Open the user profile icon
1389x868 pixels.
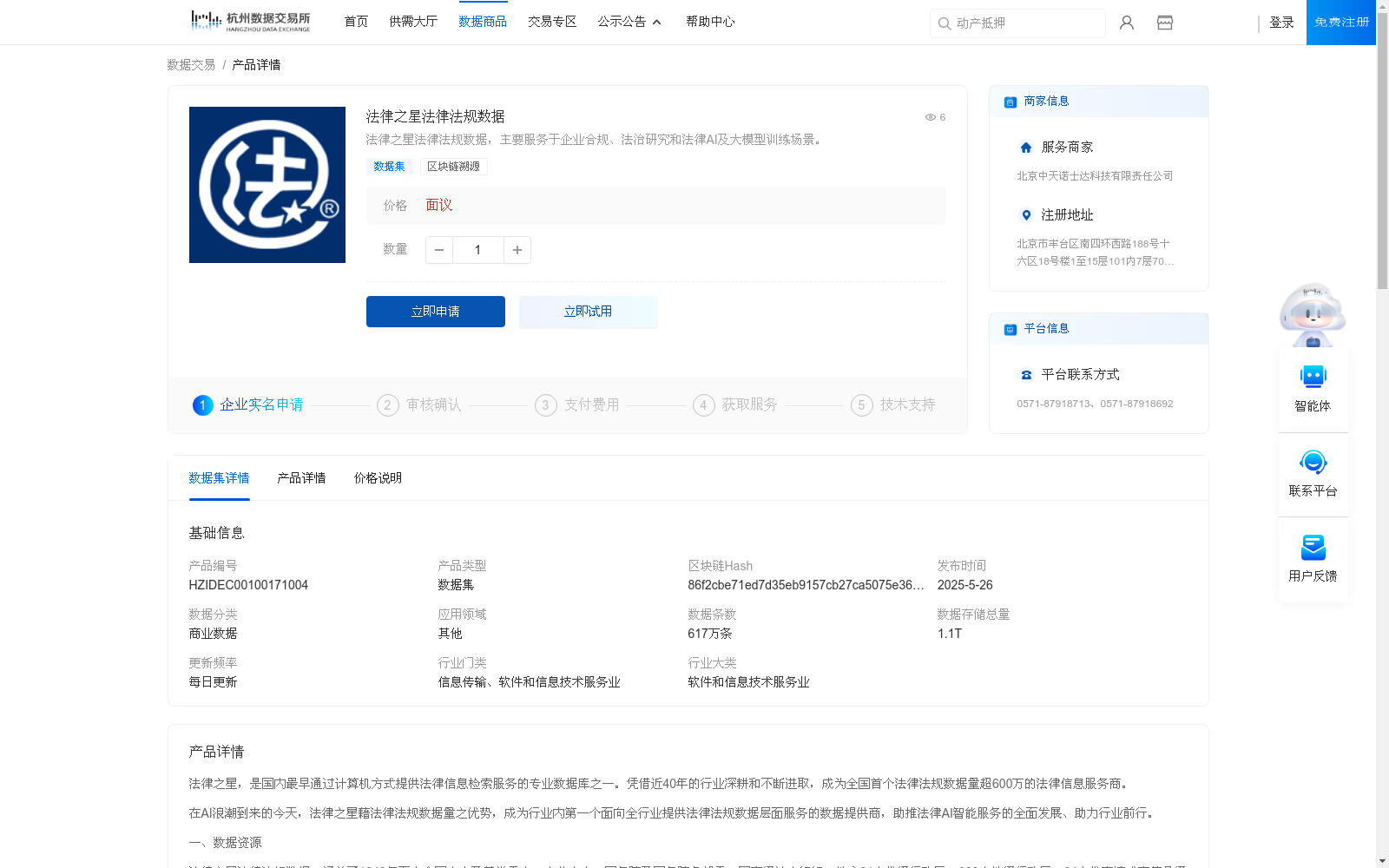(x=1127, y=23)
